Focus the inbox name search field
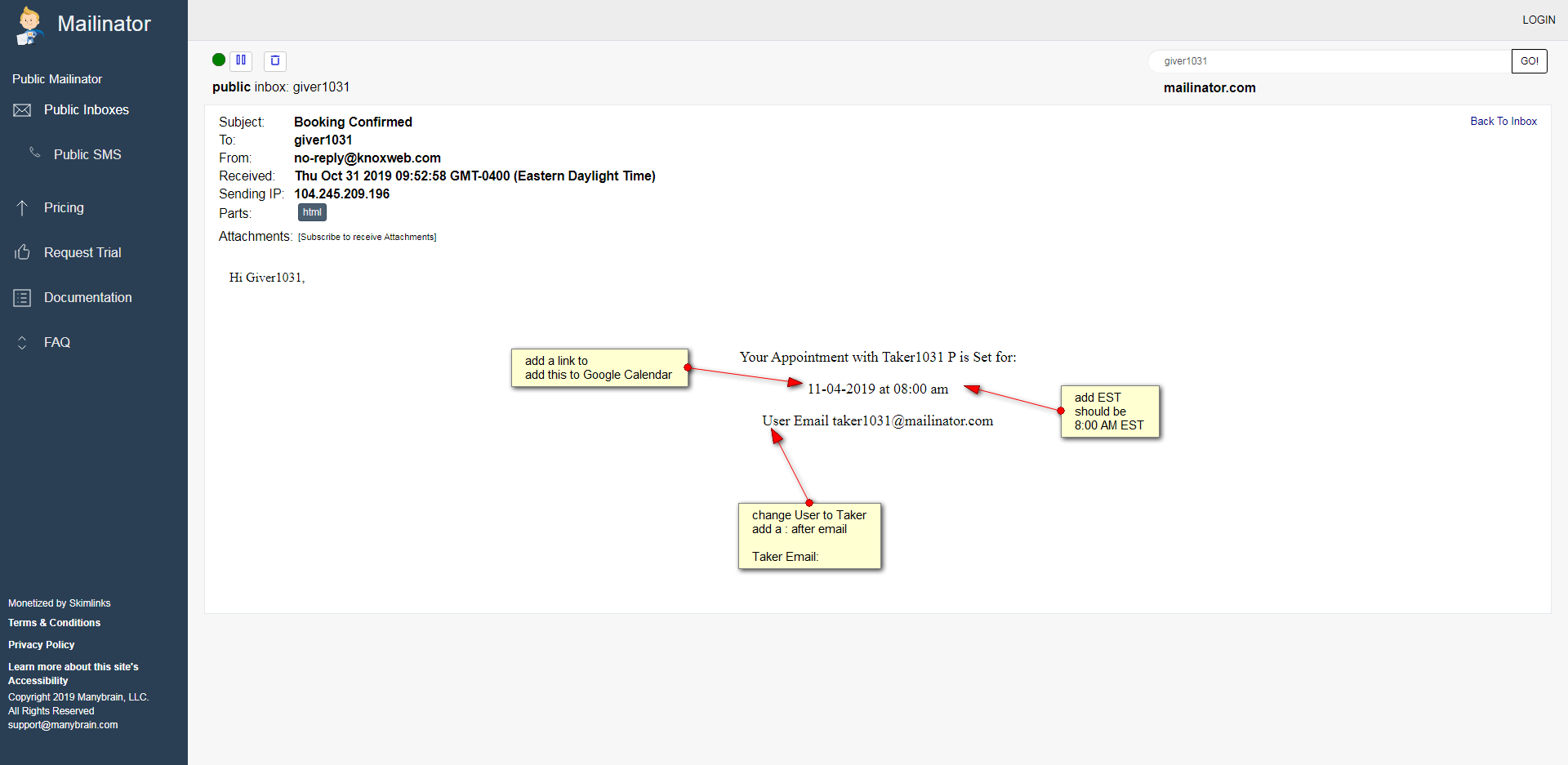 1331,61
